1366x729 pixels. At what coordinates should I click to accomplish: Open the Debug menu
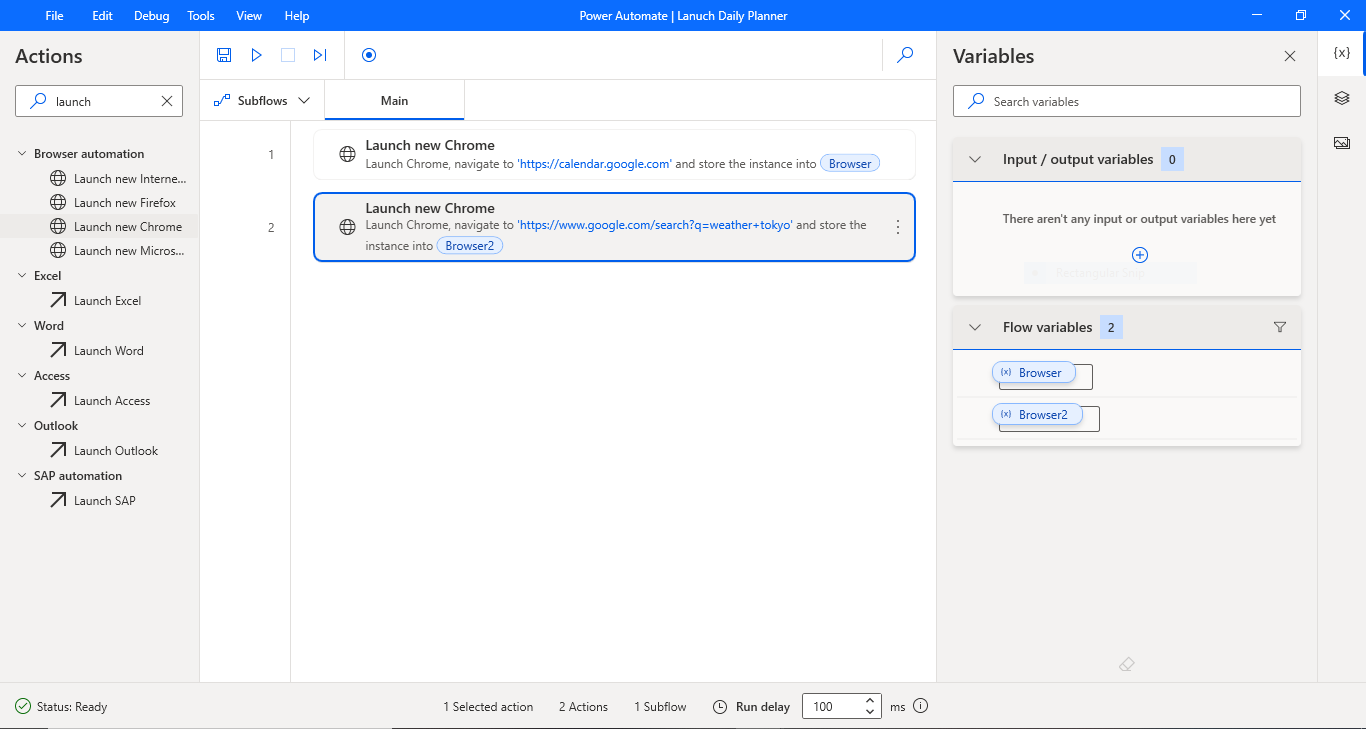[151, 15]
